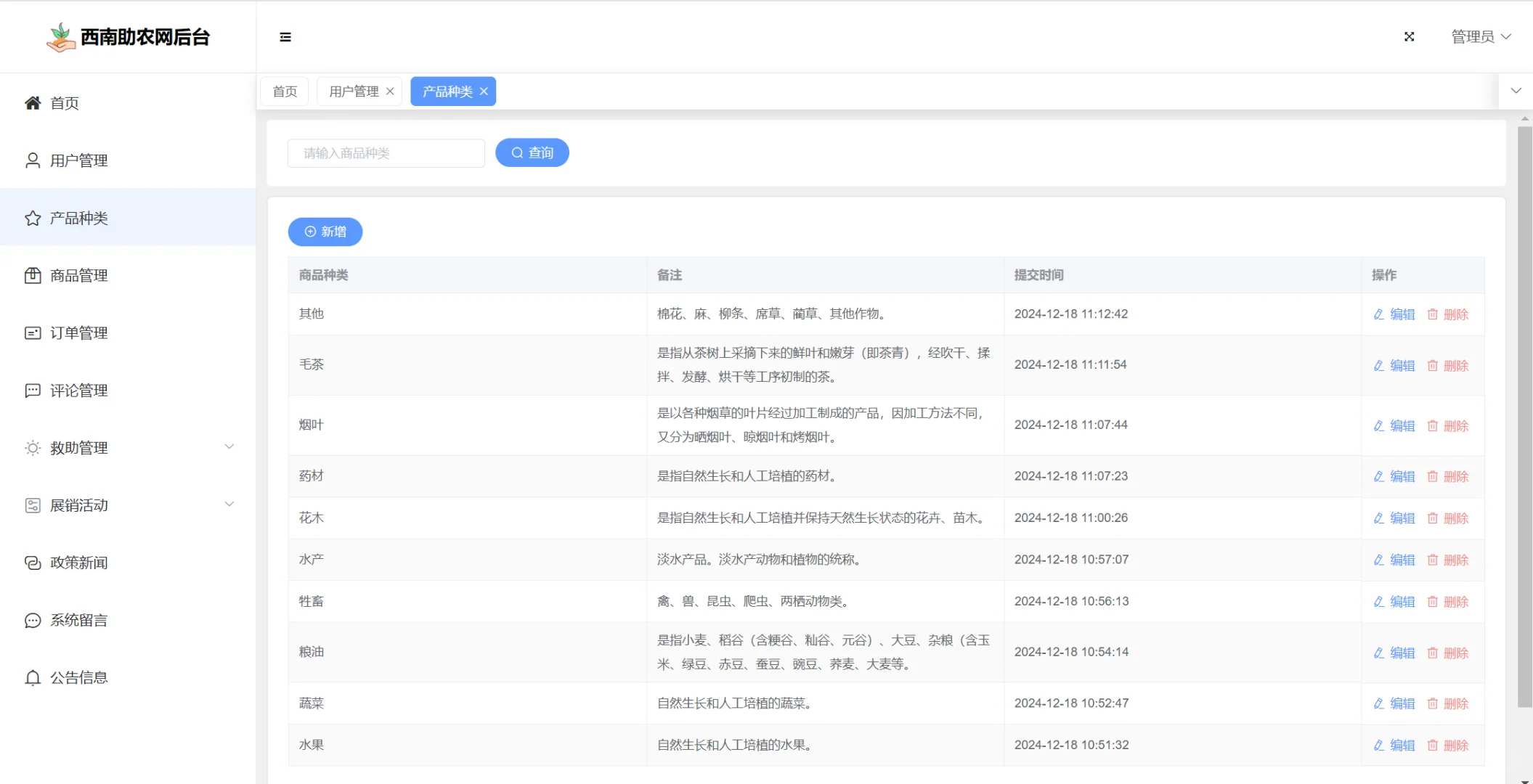Click the fullscreen icon in the header

1408,36
